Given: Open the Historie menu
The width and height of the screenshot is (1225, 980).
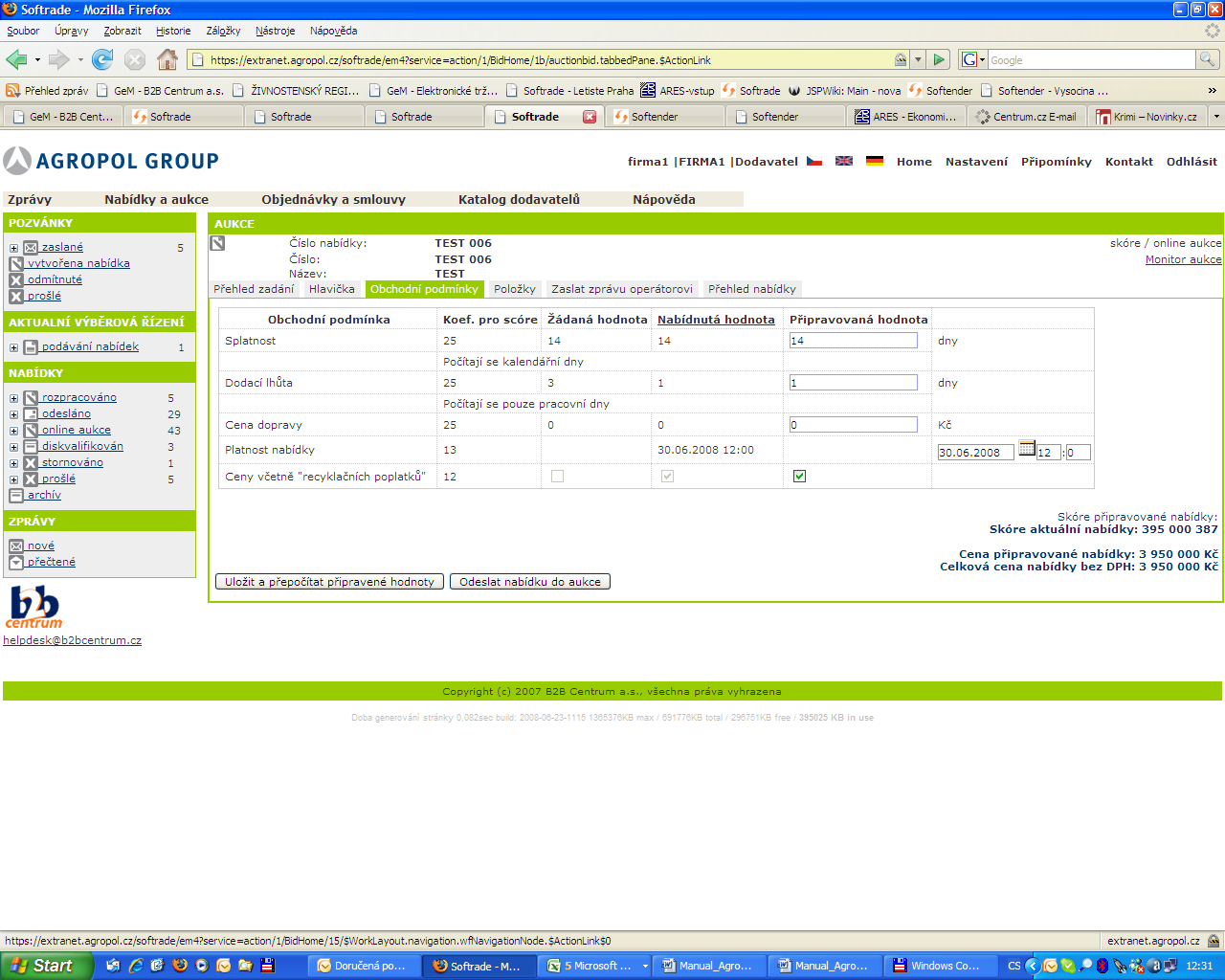Looking at the screenshot, I should 173,31.
